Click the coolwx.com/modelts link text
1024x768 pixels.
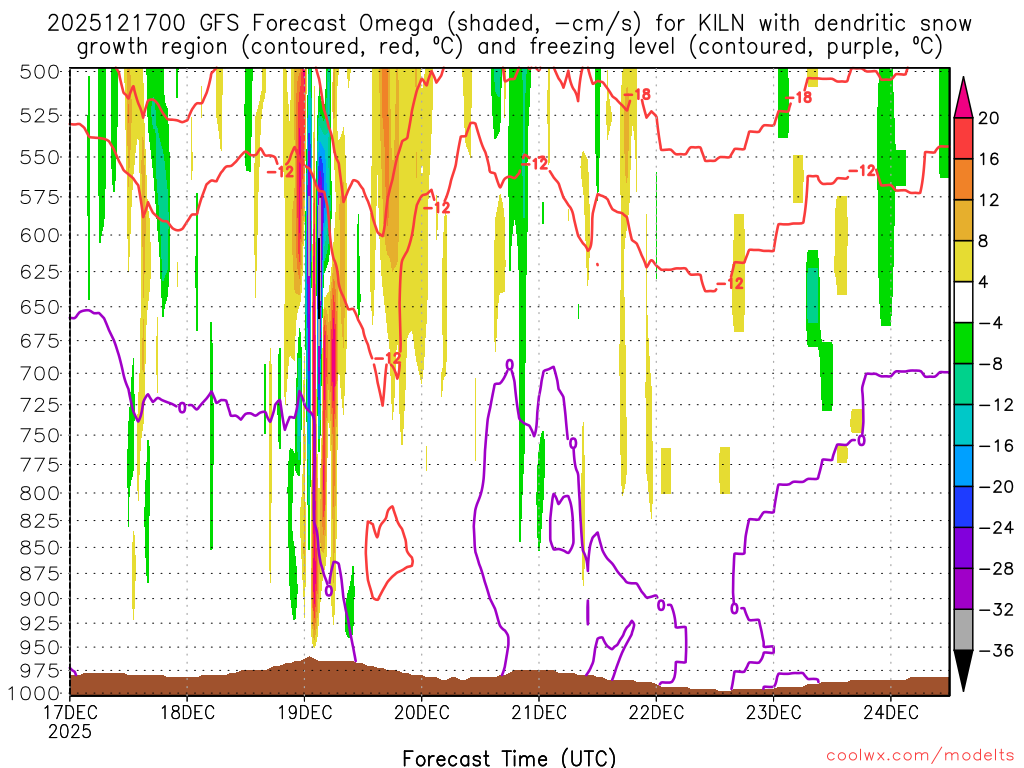coord(920,755)
